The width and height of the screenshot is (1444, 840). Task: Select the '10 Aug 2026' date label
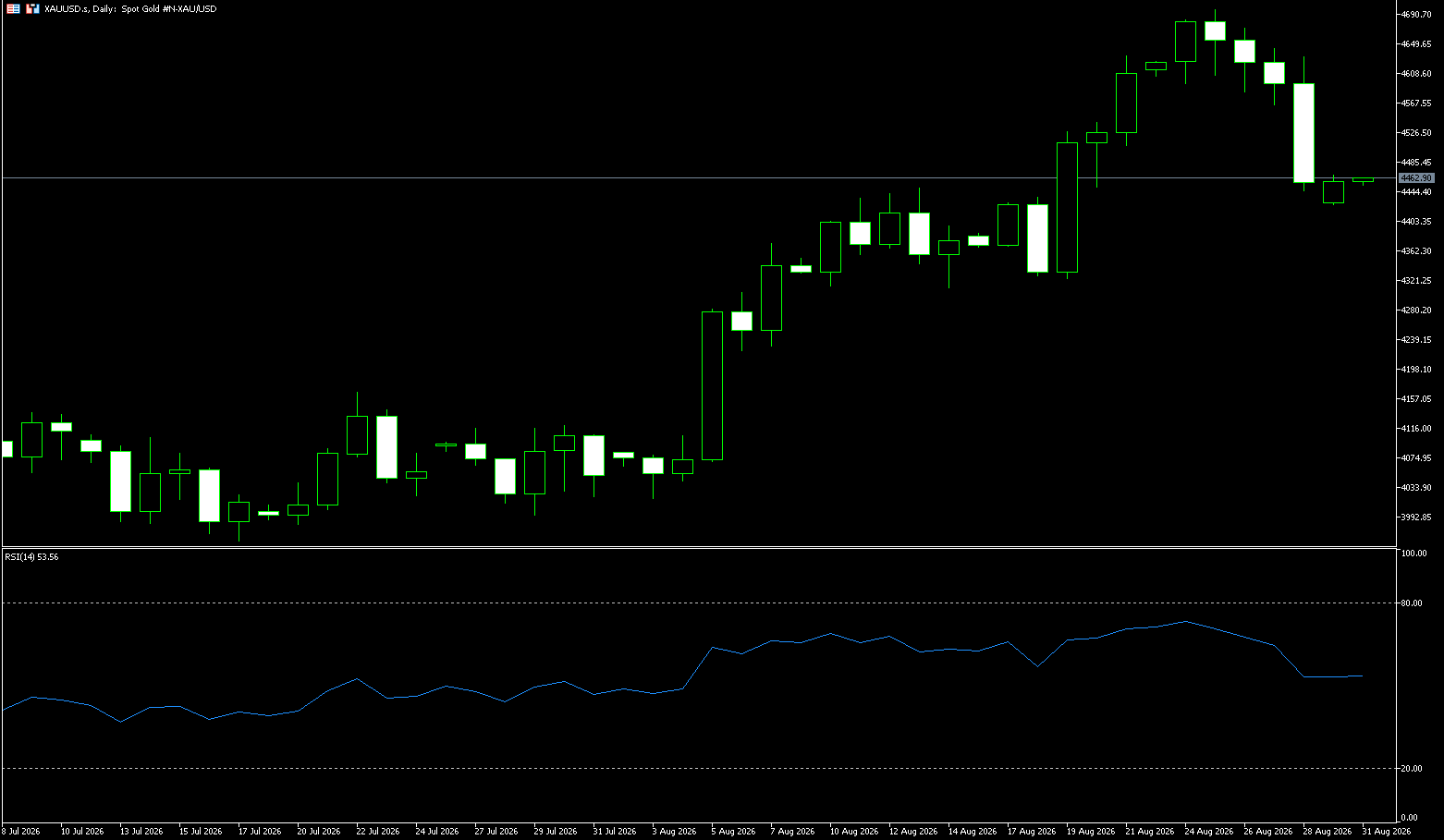(x=853, y=832)
